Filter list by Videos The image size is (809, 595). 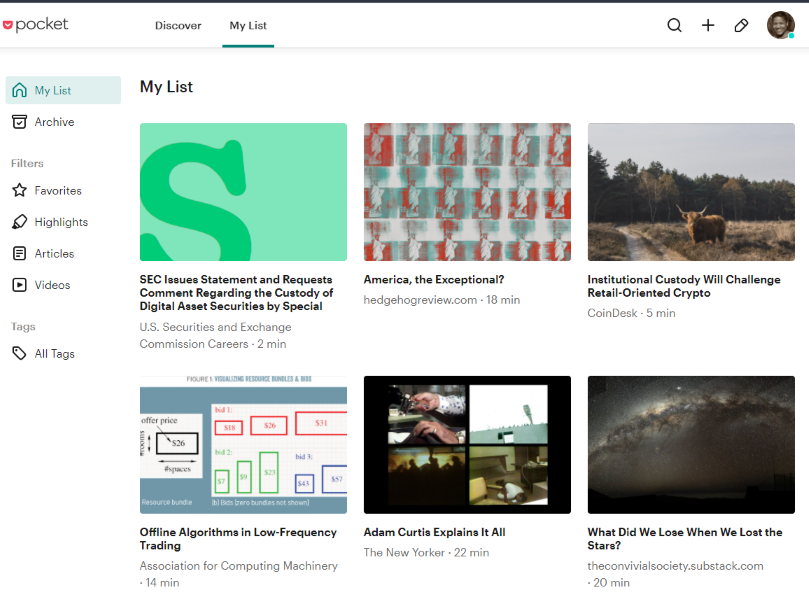point(52,285)
